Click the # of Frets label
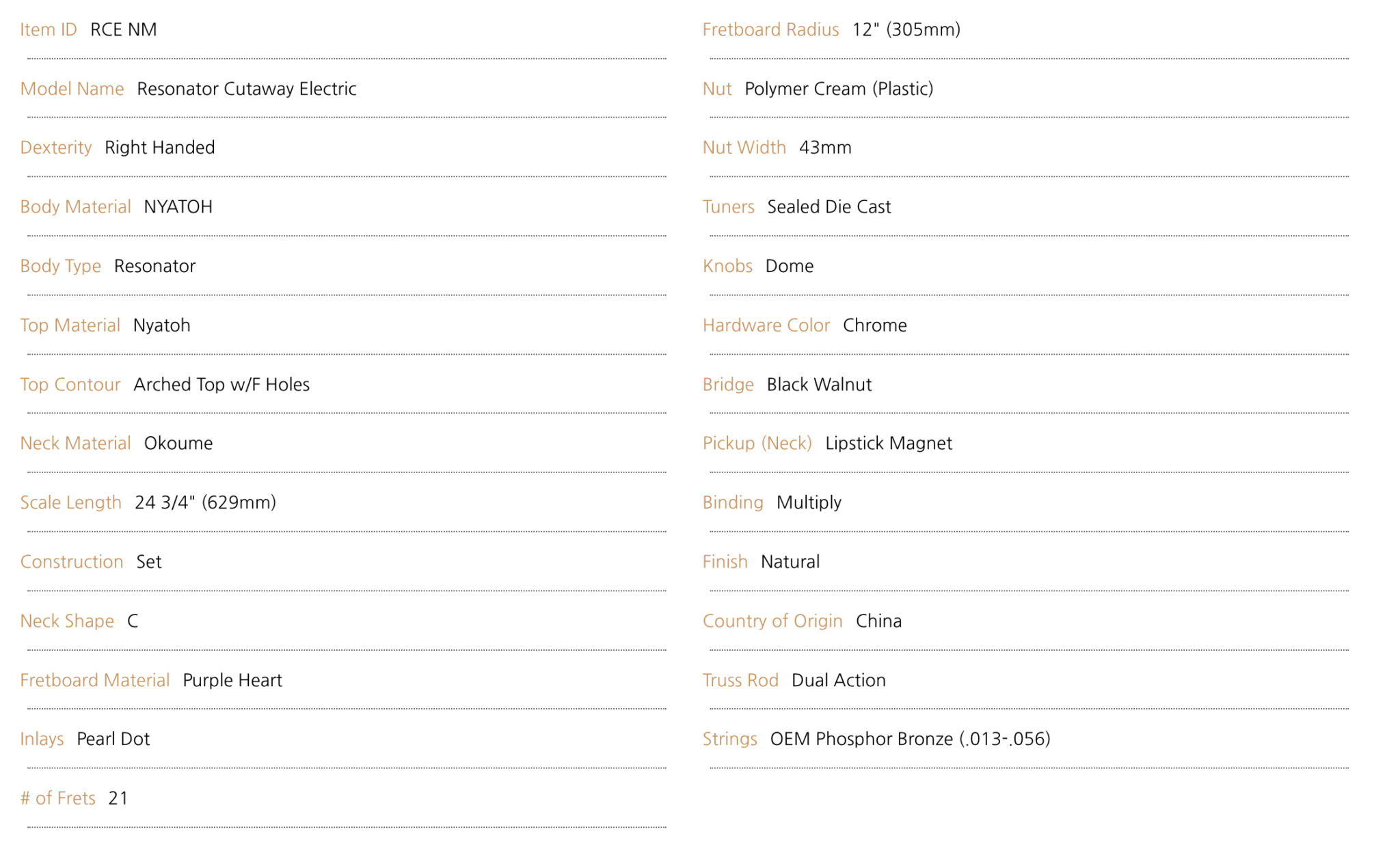Image resolution: width=1400 pixels, height=851 pixels. (57, 798)
